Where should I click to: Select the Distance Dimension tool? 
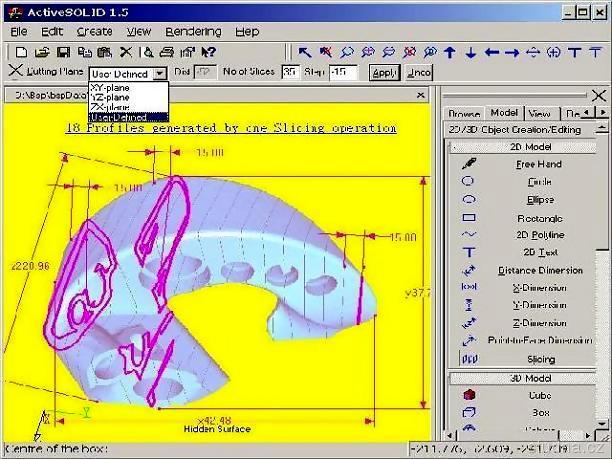click(x=523, y=270)
